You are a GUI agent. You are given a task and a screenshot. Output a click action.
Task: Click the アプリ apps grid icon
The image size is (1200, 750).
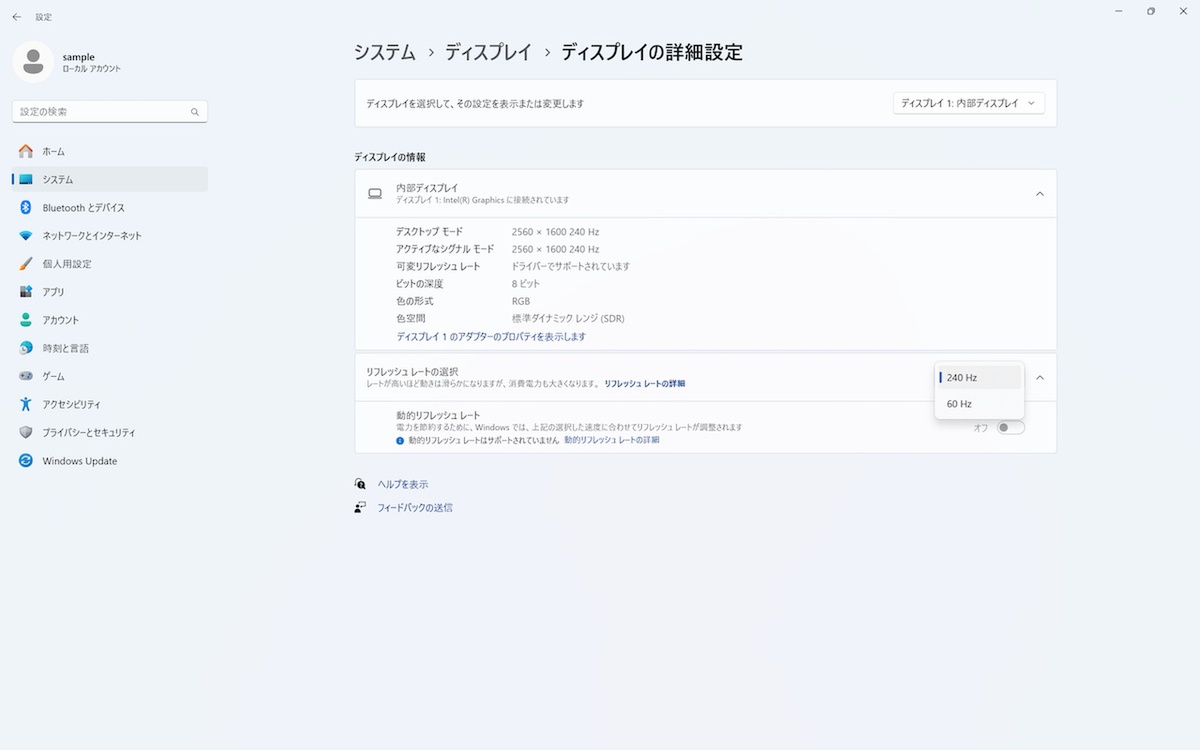pyautogui.click(x=26, y=292)
